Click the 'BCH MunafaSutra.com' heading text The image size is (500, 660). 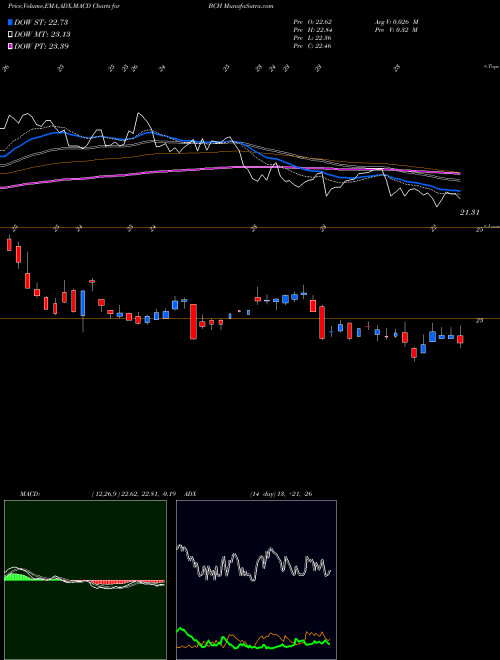click(x=241, y=6)
